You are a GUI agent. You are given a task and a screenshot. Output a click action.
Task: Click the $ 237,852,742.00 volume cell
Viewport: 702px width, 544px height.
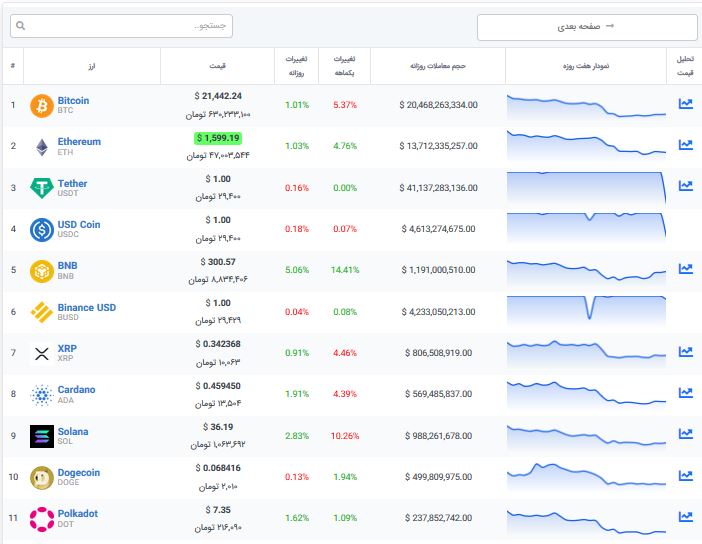point(438,518)
